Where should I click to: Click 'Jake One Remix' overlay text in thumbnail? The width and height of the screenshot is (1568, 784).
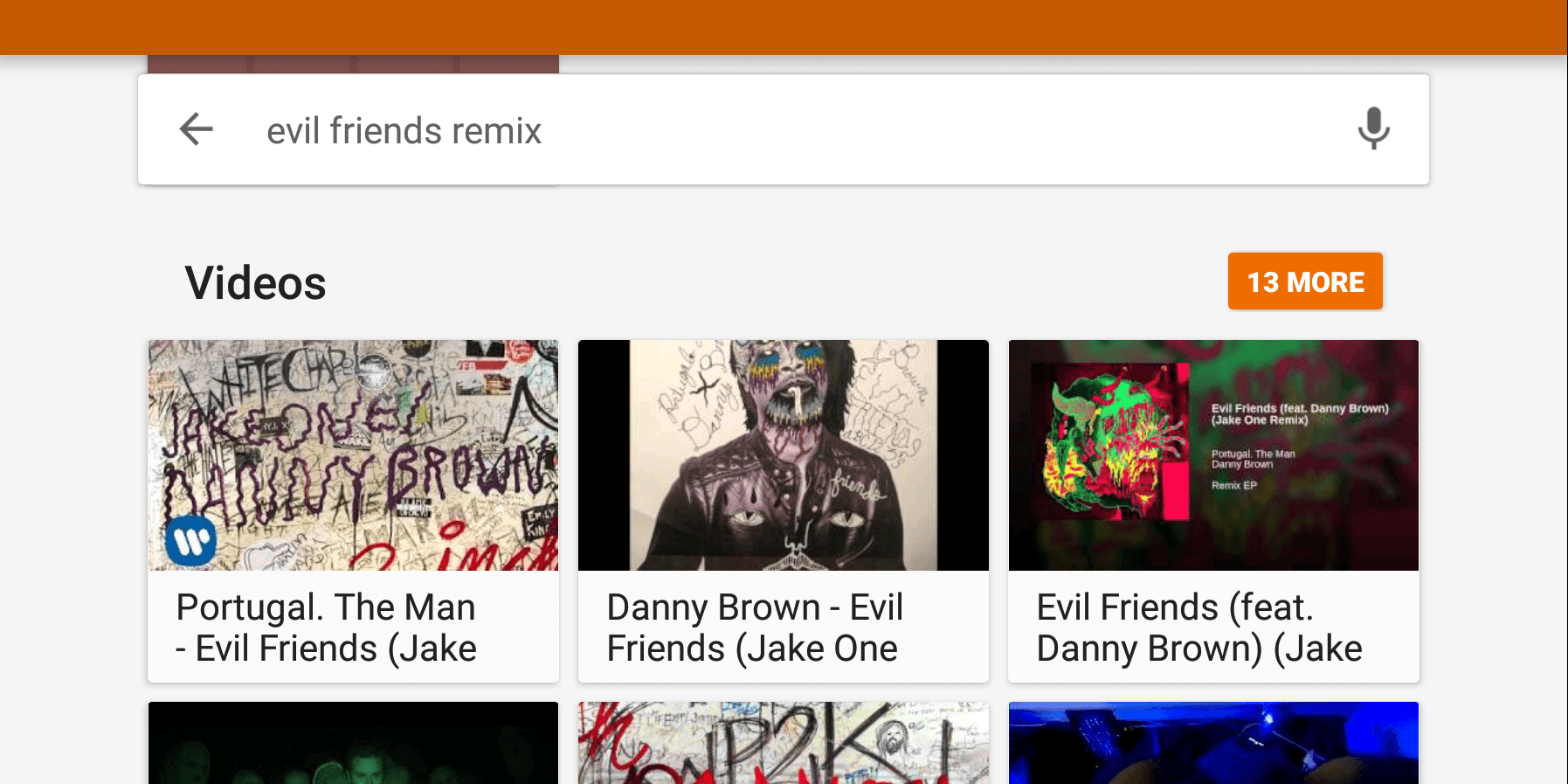(x=1260, y=420)
